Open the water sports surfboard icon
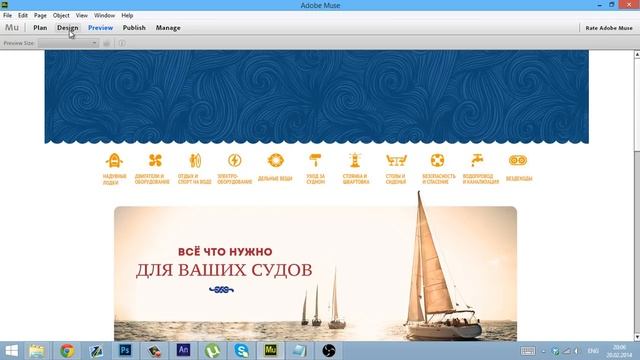Screen dimensions: 640x360 point(195,160)
